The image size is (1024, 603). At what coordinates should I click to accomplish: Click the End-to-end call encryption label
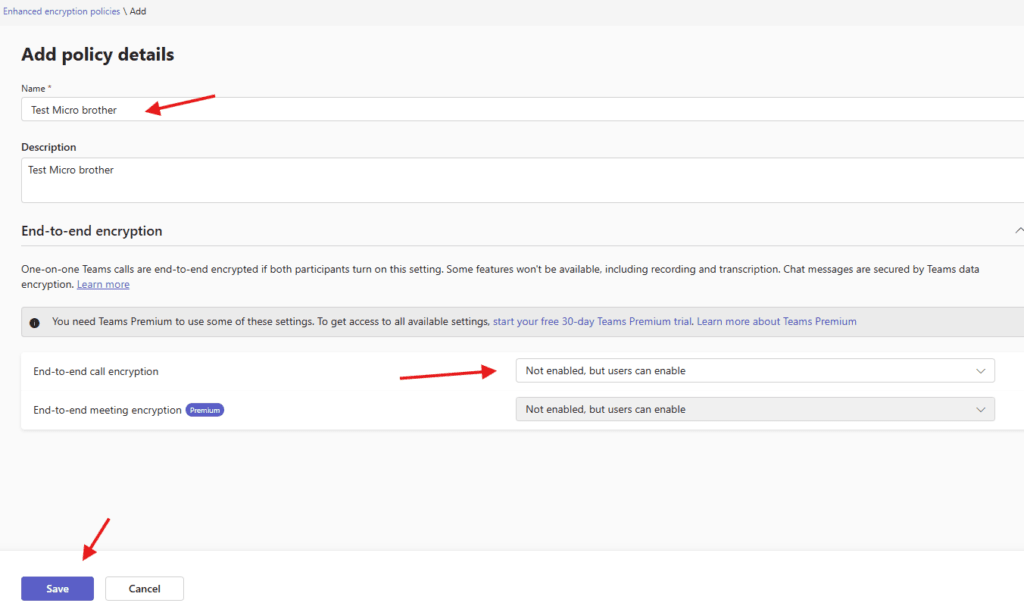click(96, 372)
